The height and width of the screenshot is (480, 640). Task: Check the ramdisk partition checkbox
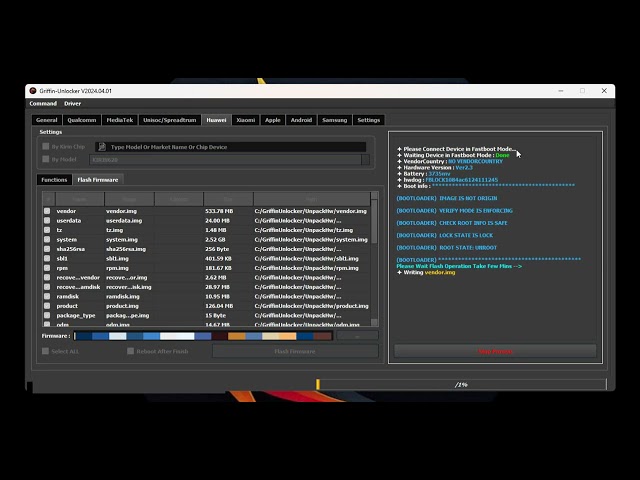pyautogui.click(x=47, y=296)
